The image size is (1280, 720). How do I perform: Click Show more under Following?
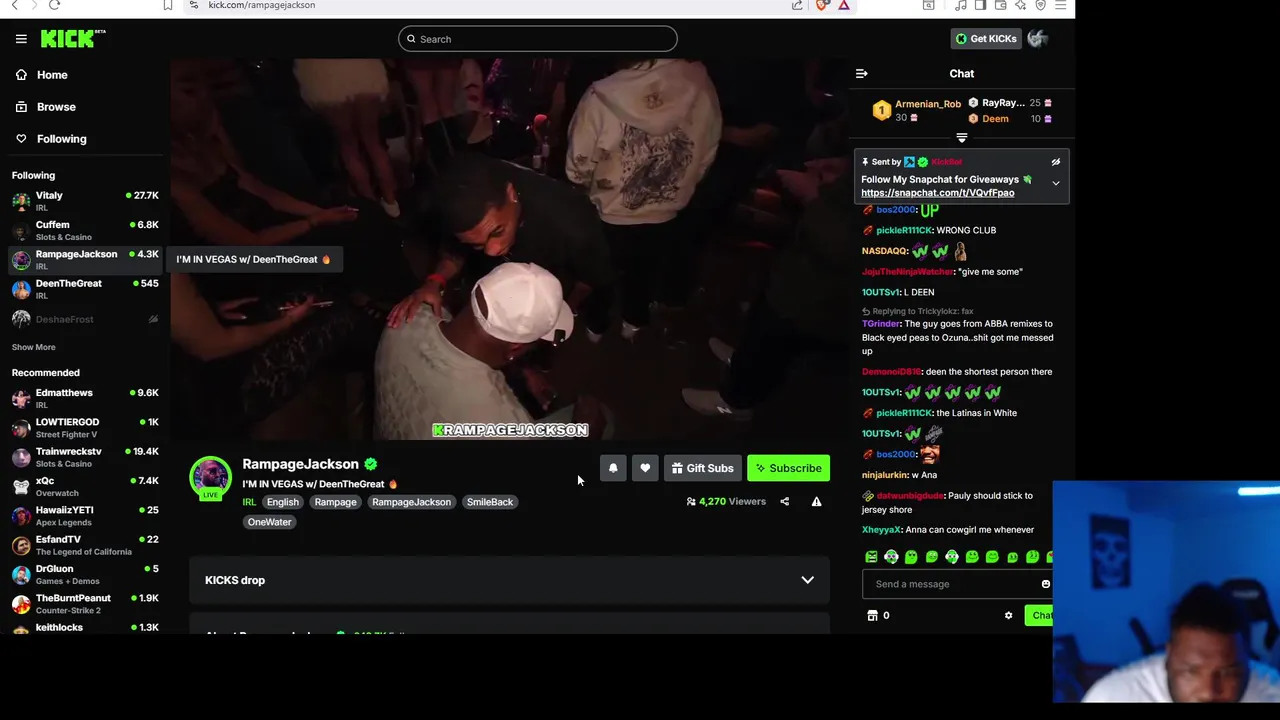[34, 347]
